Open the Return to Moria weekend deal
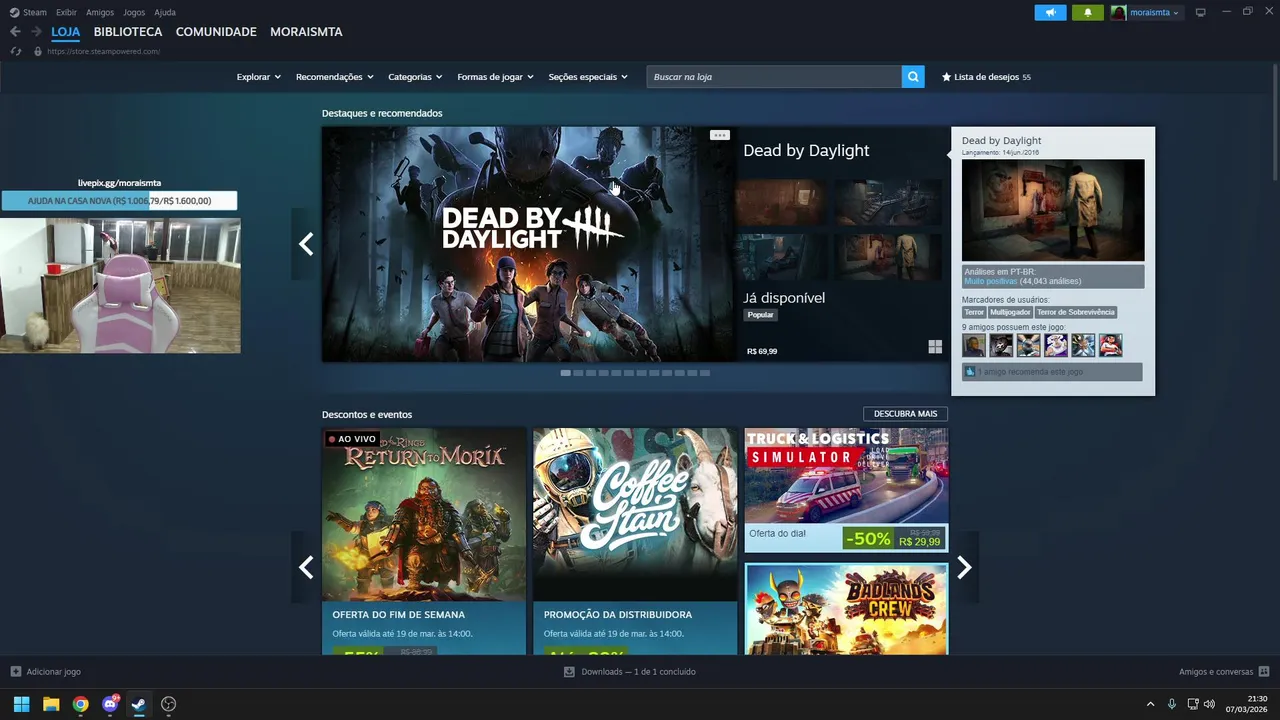 (424, 541)
